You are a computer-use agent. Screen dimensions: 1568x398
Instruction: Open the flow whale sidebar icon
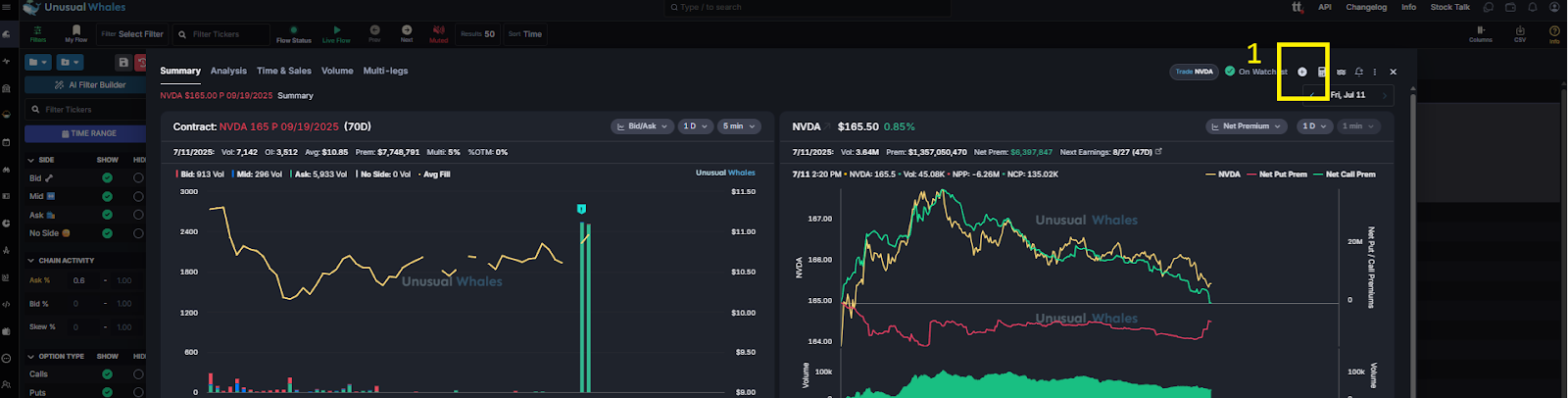click(x=6, y=34)
